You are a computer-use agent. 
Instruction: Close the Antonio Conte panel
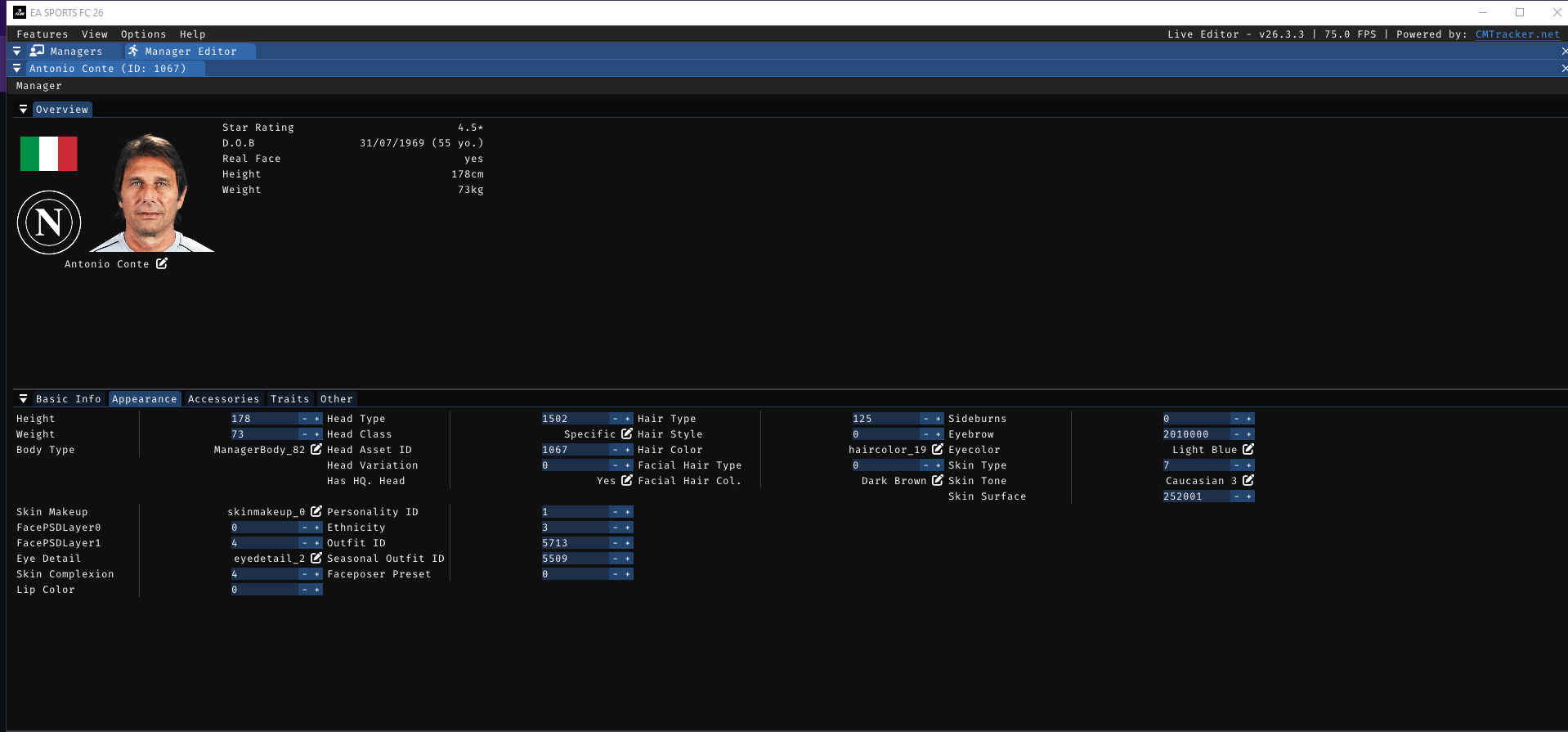[x=1564, y=69]
